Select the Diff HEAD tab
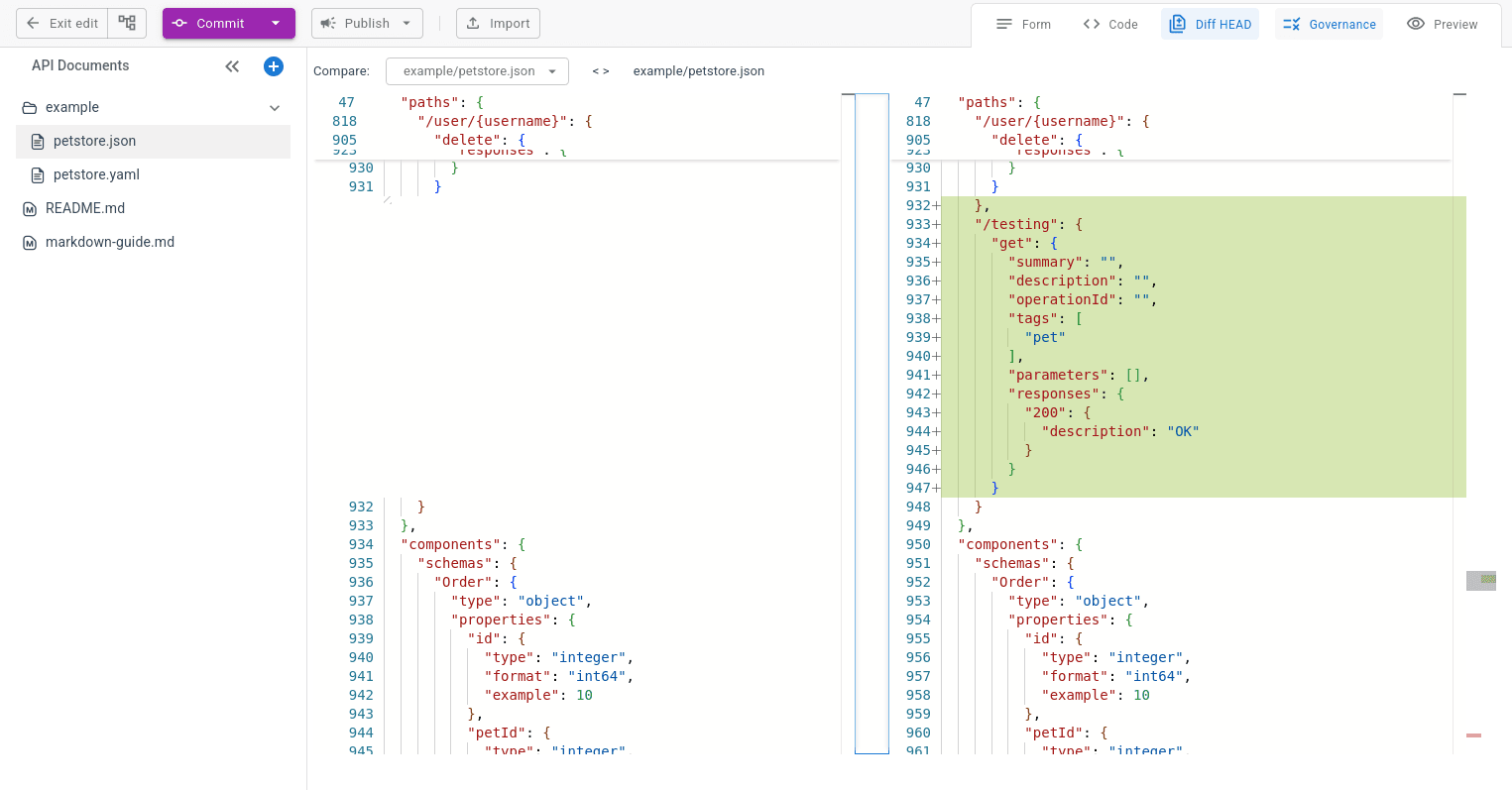Image resolution: width=1512 pixels, height=790 pixels. coord(1210,24)
